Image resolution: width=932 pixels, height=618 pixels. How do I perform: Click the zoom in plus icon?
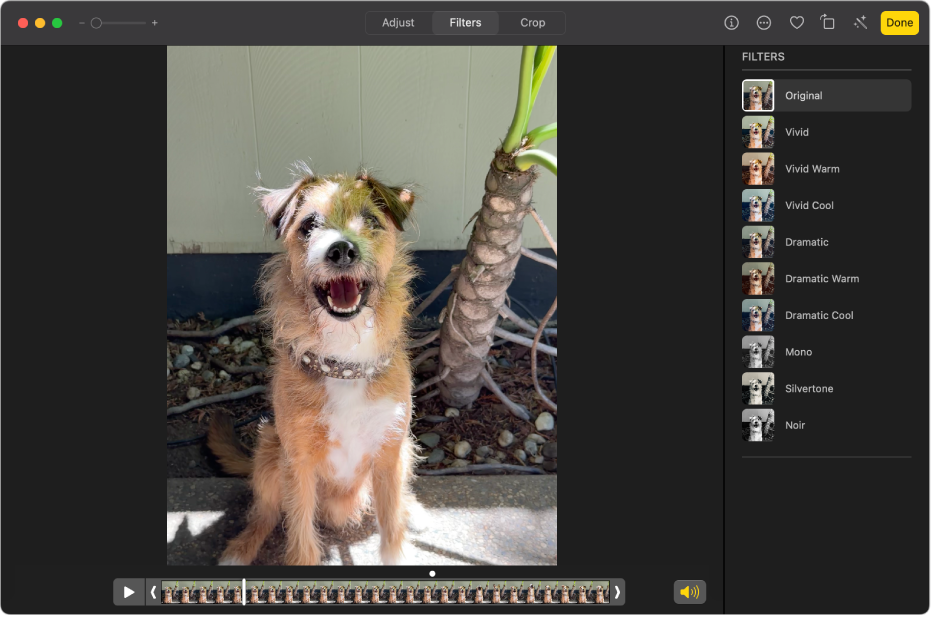click(x=154, y=23)
